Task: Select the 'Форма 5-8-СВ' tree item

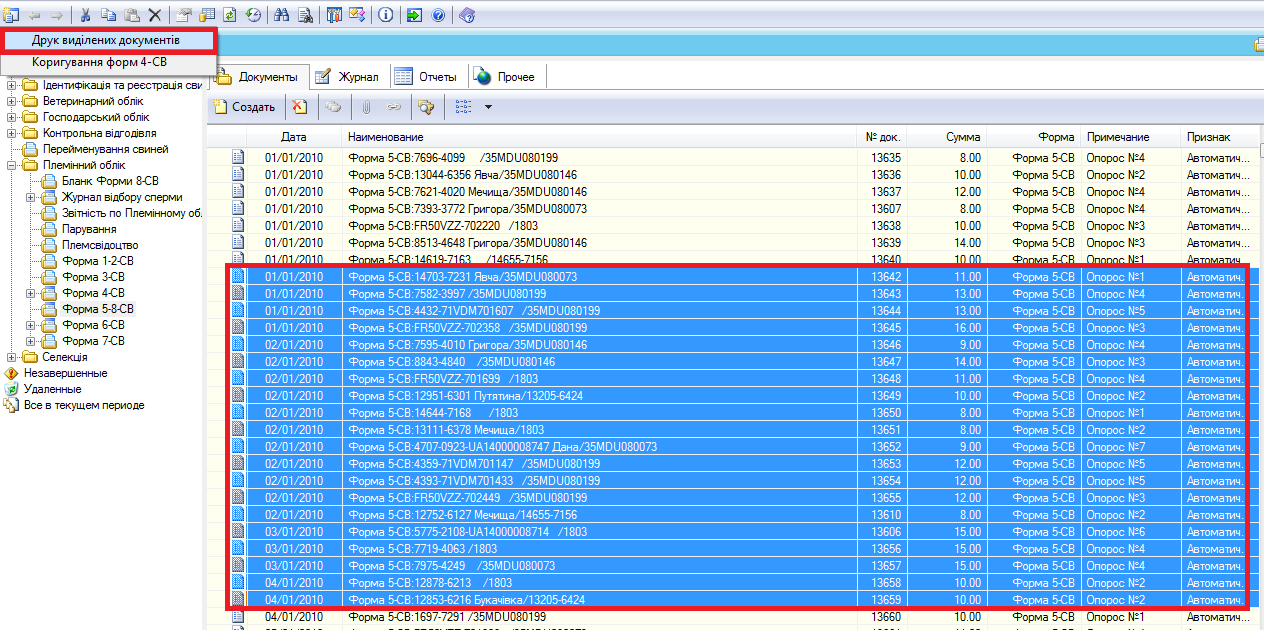Action: point(97,309)
